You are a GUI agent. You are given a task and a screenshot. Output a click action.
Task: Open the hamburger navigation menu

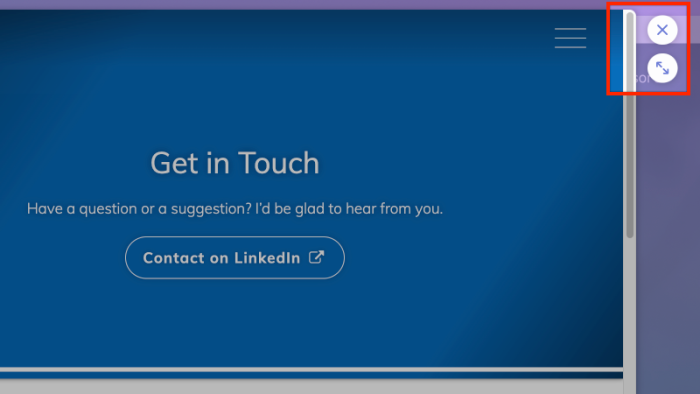tap(570, 38)
